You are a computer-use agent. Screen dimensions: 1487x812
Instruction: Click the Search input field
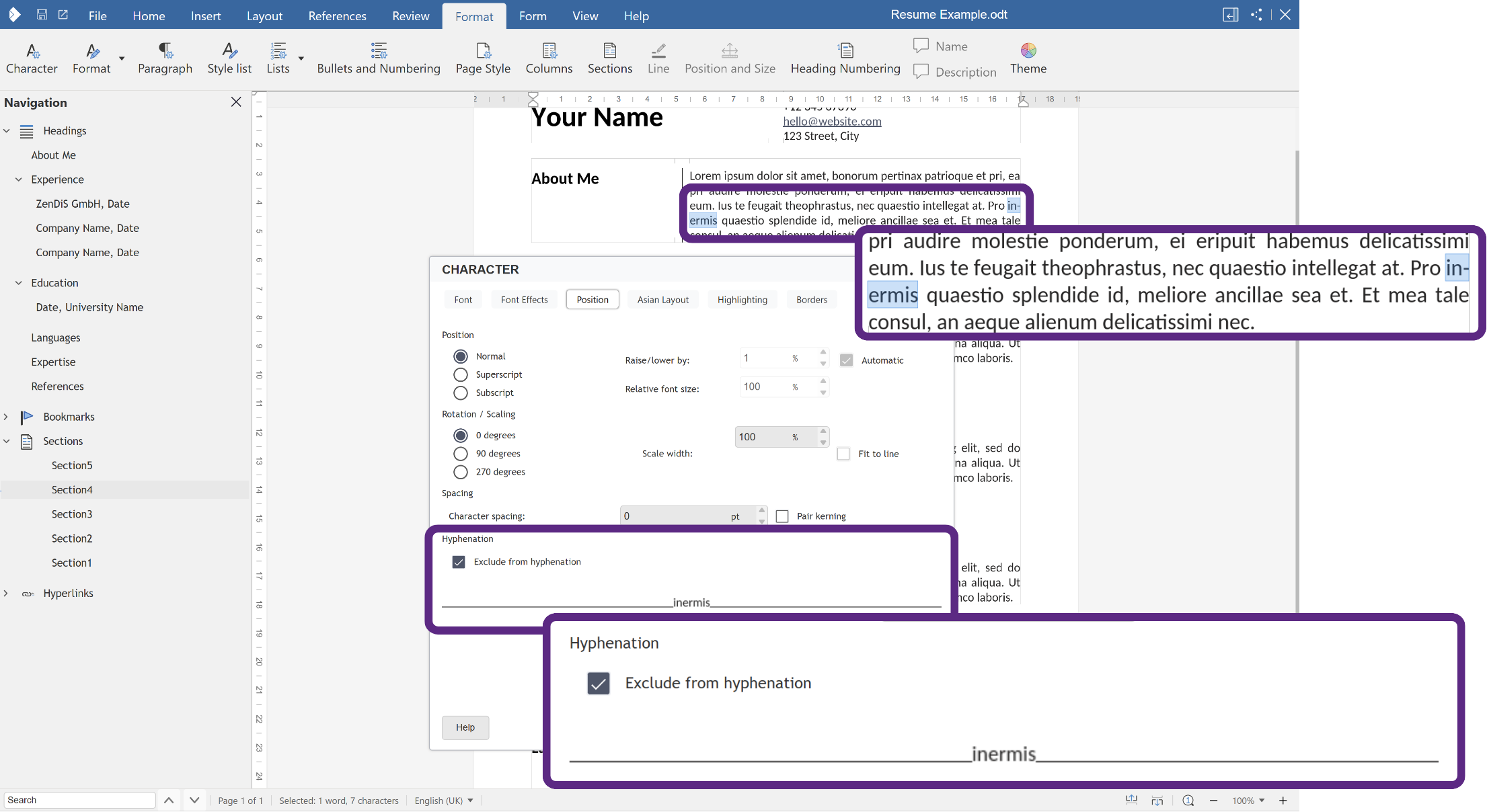click(80, 800)
